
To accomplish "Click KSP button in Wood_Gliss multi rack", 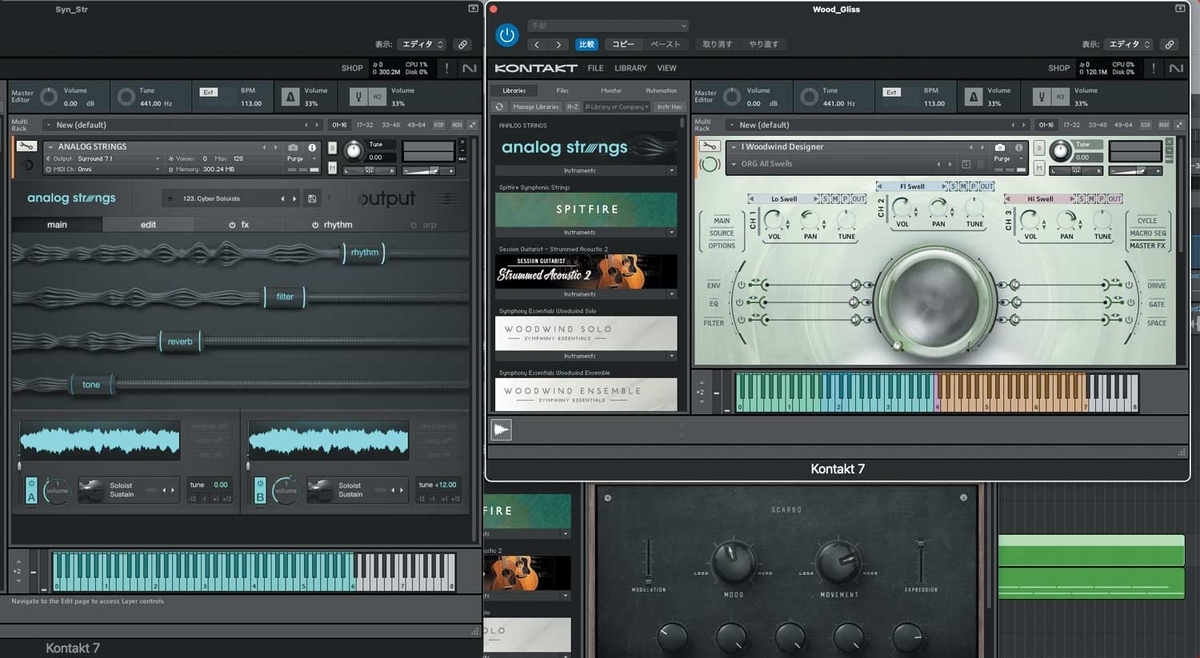I will click(1145, 125).
